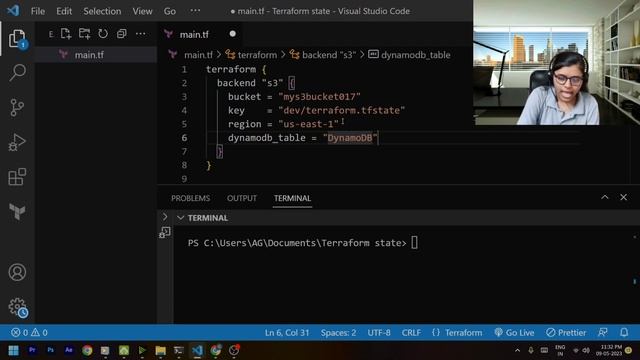Image resolution: width=640 pixels, height=360 pixels.
Task: Click the unsaved dot on the main.tf tab
Action: click(232, 34)
